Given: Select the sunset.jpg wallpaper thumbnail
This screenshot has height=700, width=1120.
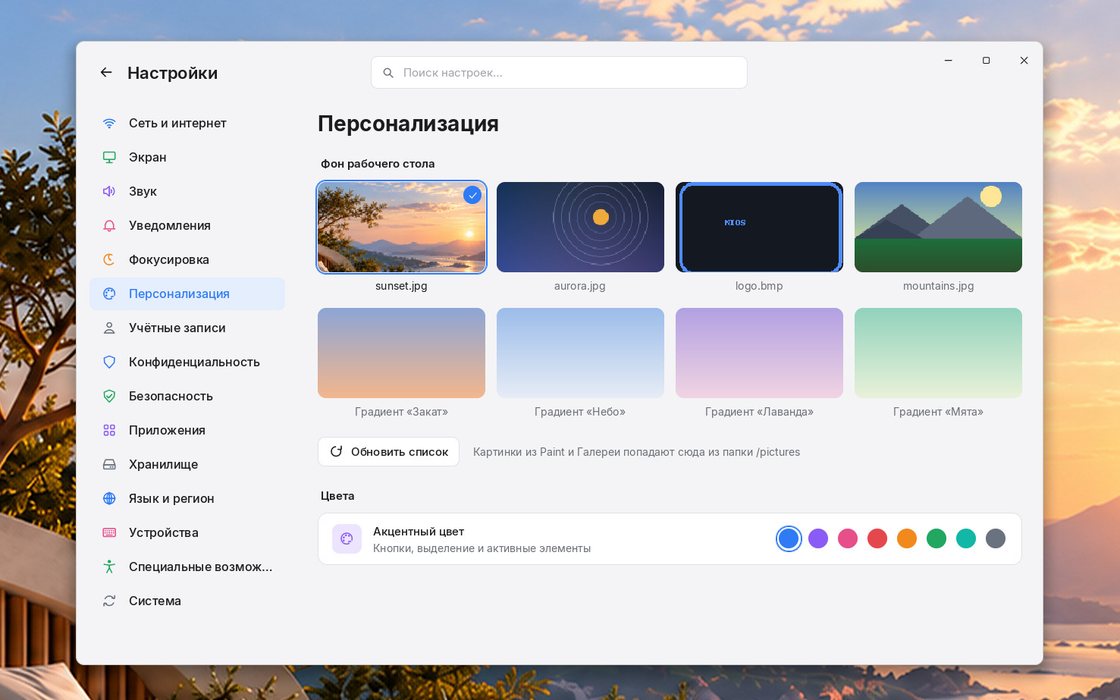Looking at the screenshot, I should click(401, 227).
